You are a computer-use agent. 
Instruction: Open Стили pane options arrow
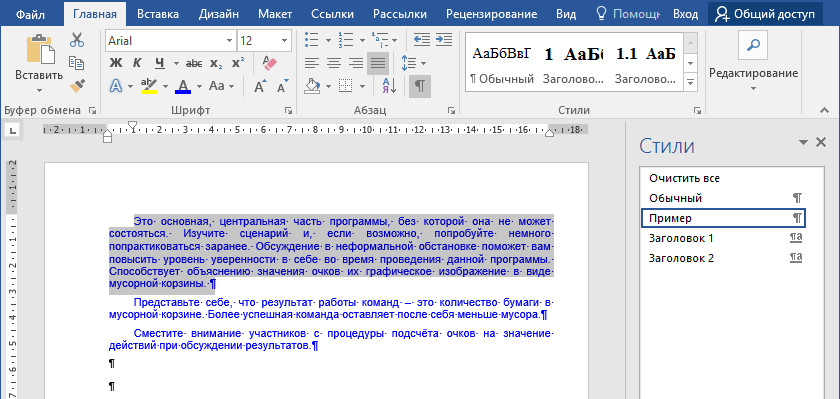click(x=803, y=142)
